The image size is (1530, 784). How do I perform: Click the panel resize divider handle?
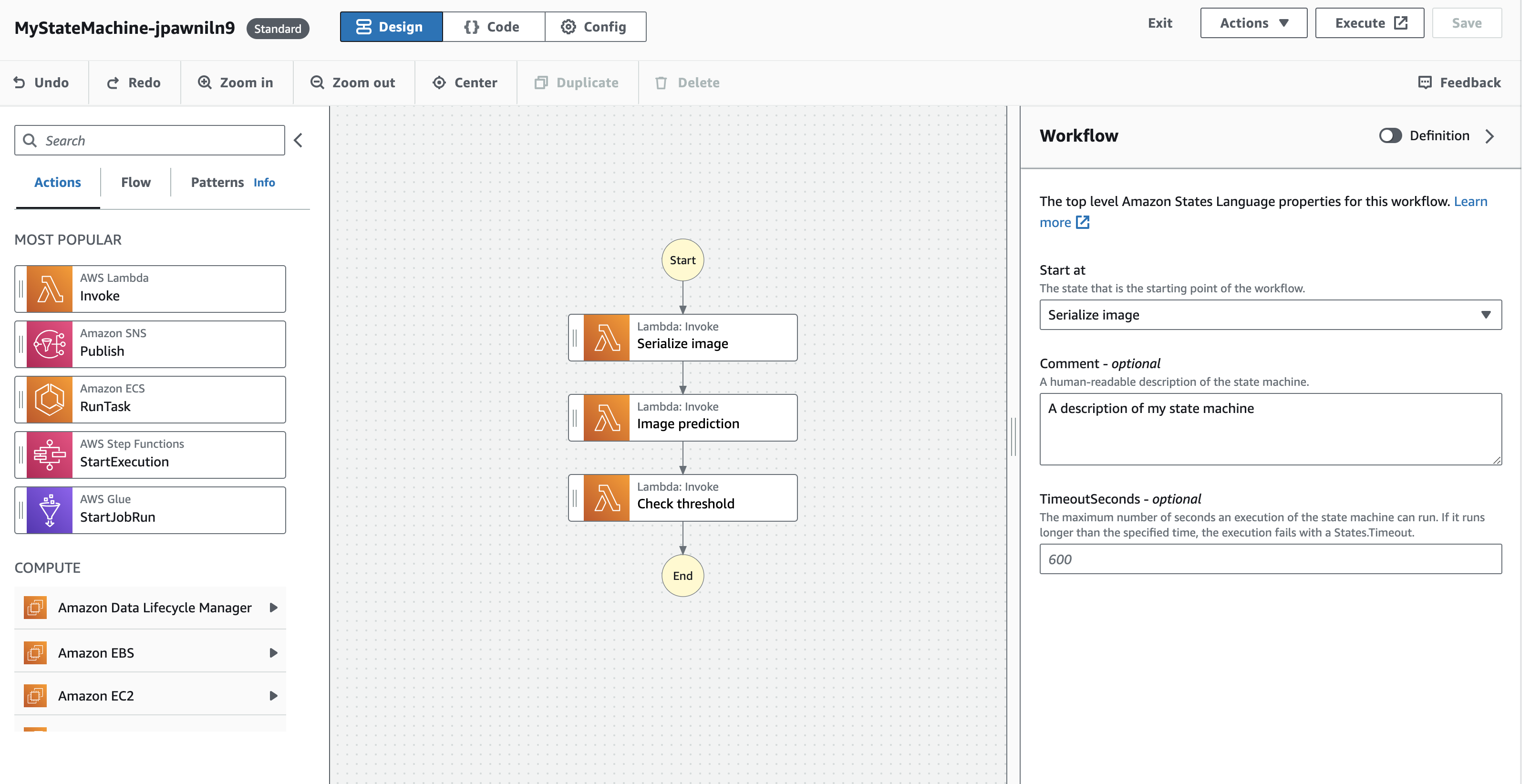[x=1013, y=436]
